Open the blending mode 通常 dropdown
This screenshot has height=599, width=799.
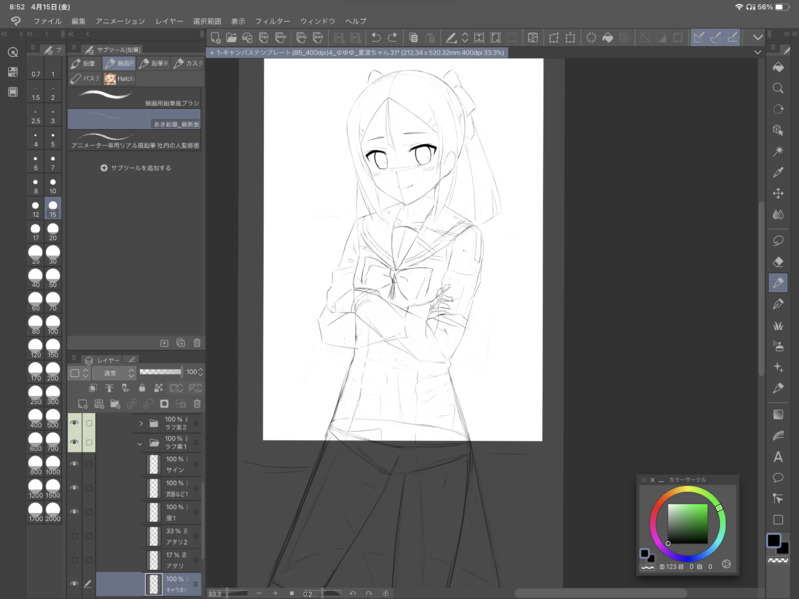[113, 373]
